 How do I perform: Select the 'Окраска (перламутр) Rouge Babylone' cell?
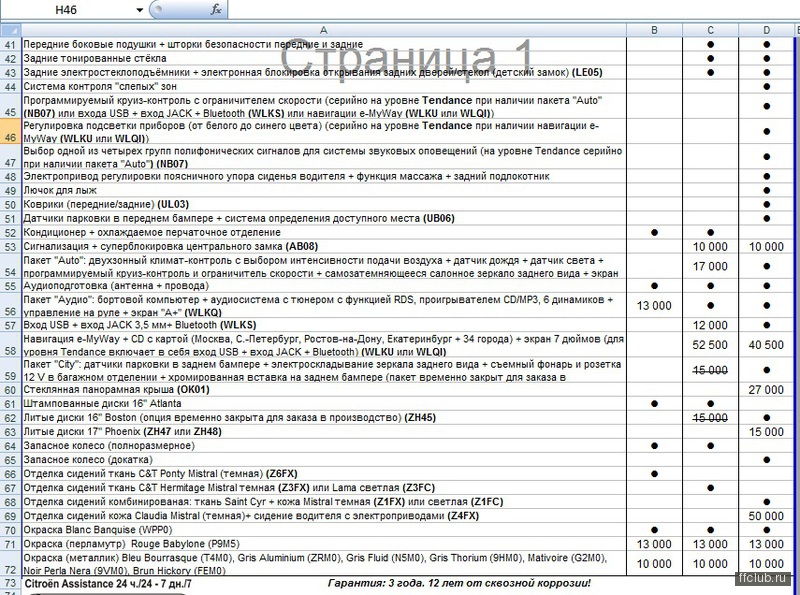click(324, 544)
